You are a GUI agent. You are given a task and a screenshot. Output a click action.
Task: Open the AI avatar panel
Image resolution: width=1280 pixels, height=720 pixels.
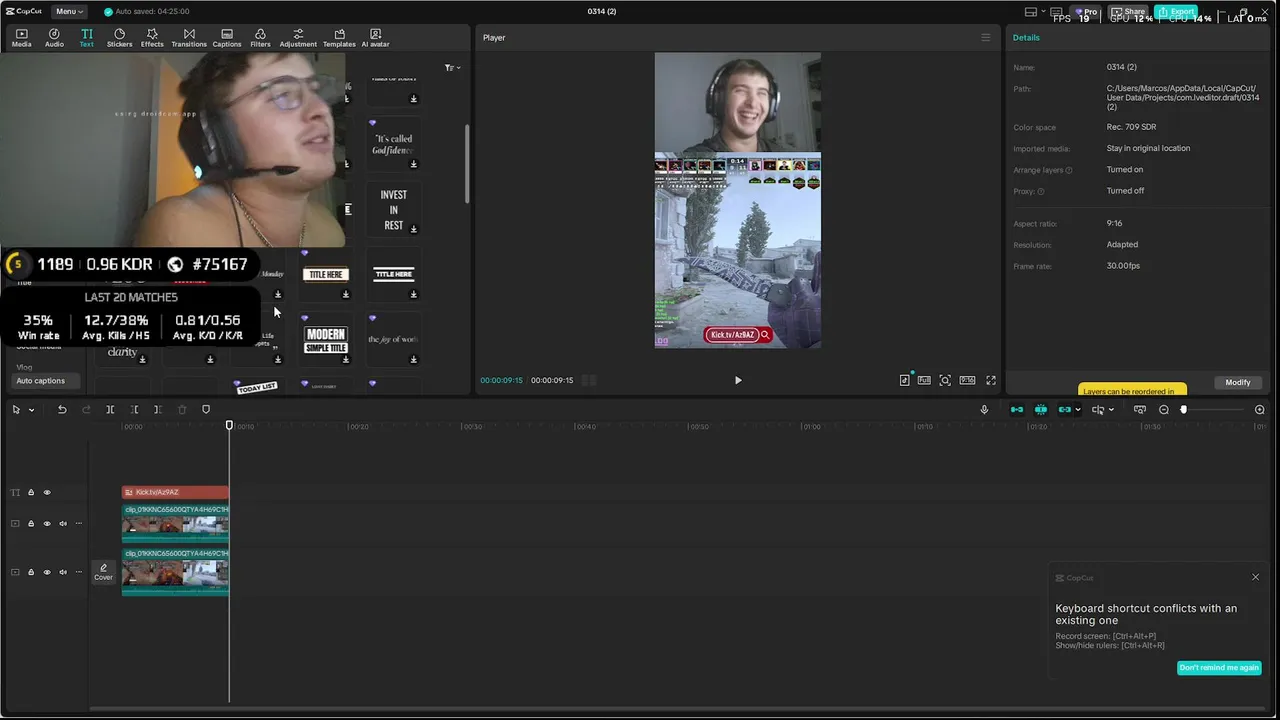(375, 38)
